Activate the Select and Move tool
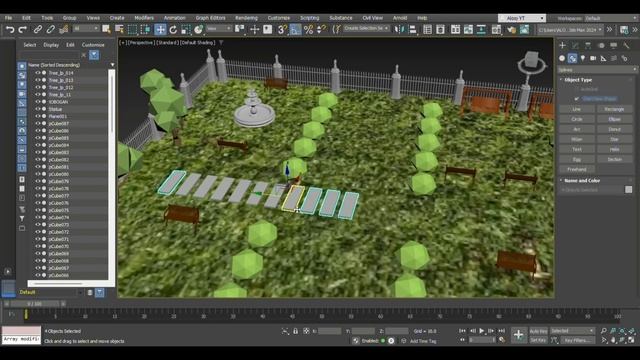This screenshot has width=640, height=360. pyautogui.click(x=160, y=29)
